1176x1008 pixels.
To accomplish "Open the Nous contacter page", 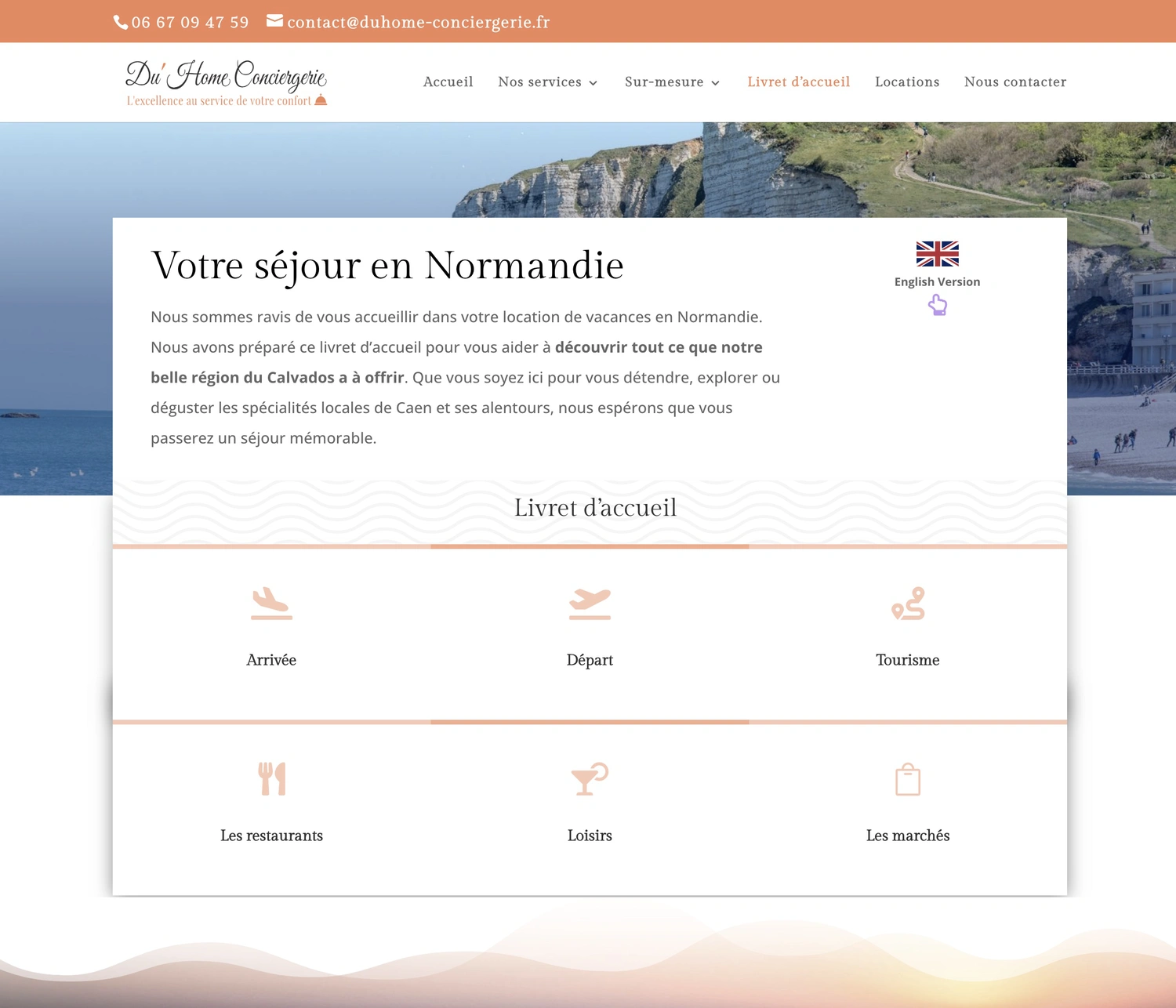I will [1015, 82].
